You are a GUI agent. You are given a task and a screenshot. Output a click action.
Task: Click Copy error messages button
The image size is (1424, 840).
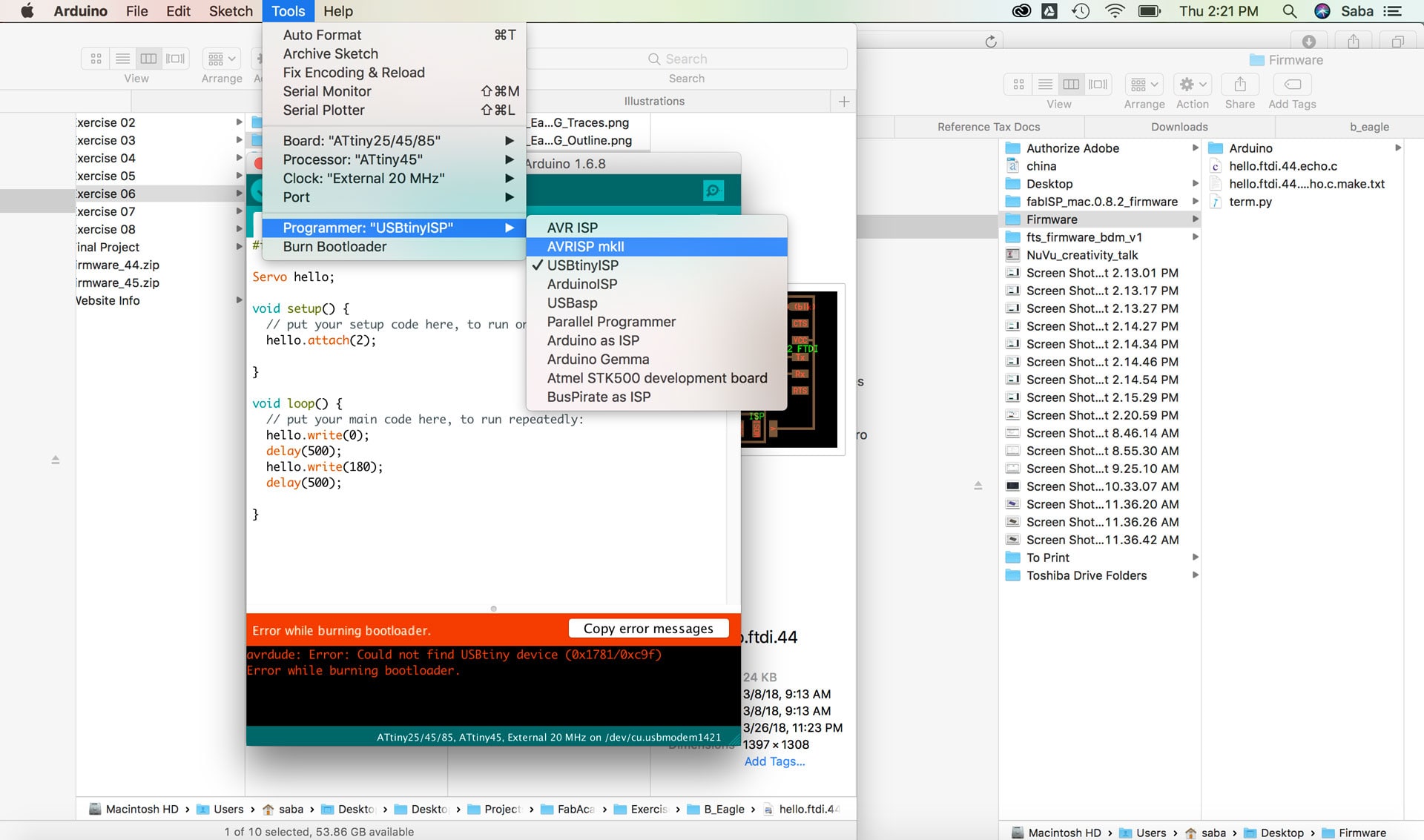[x=649, y=629]
